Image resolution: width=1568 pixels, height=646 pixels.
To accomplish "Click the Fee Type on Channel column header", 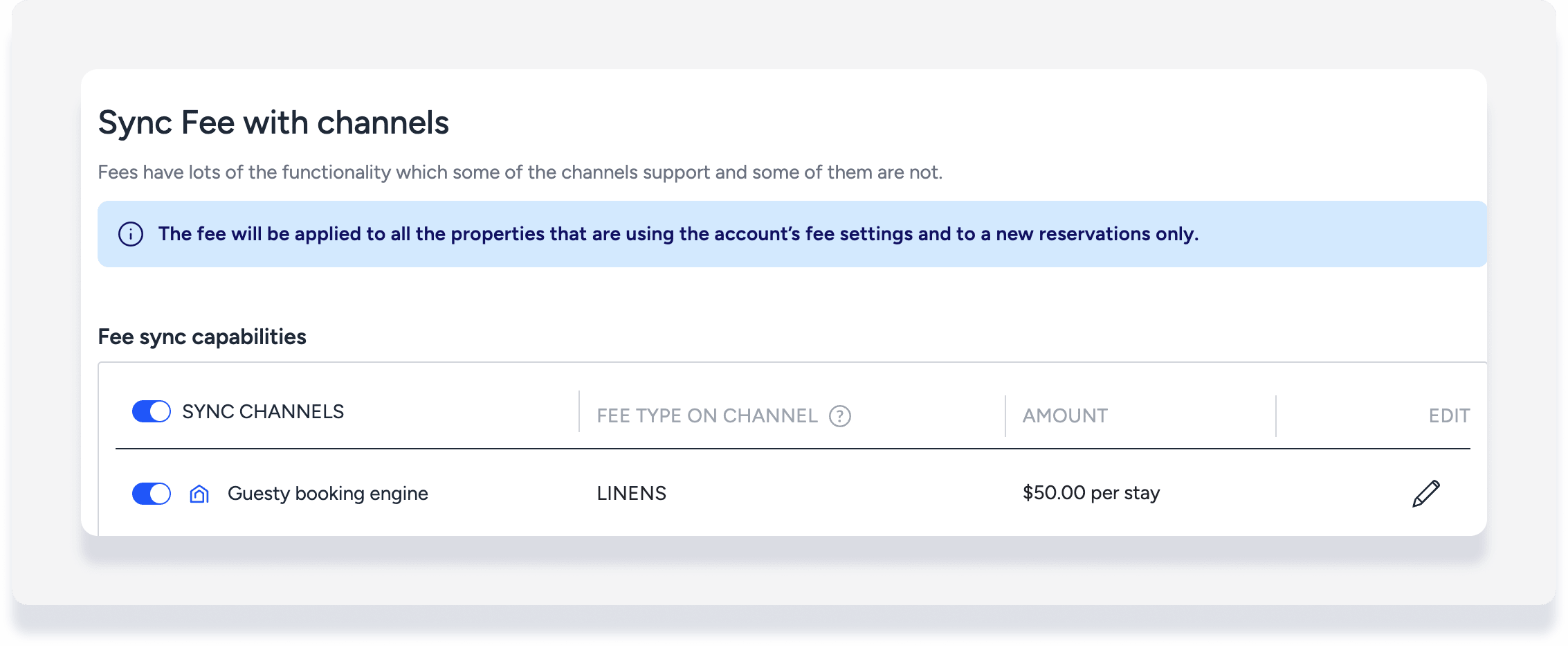I will [x=706, y=416].
